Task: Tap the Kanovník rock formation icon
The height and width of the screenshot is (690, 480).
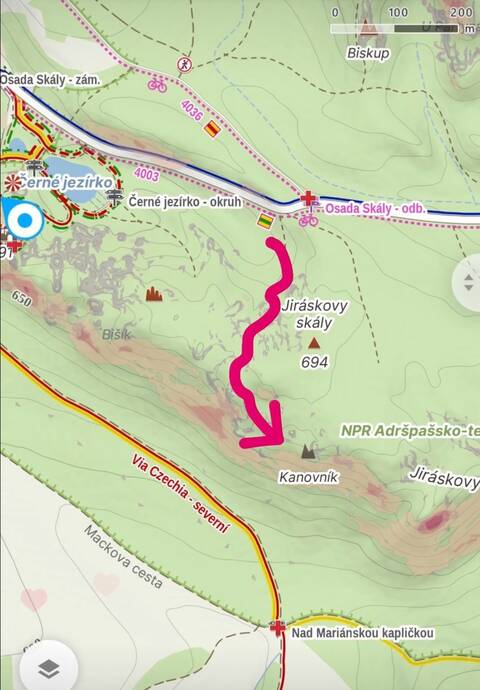Action: tap(308, 451)
